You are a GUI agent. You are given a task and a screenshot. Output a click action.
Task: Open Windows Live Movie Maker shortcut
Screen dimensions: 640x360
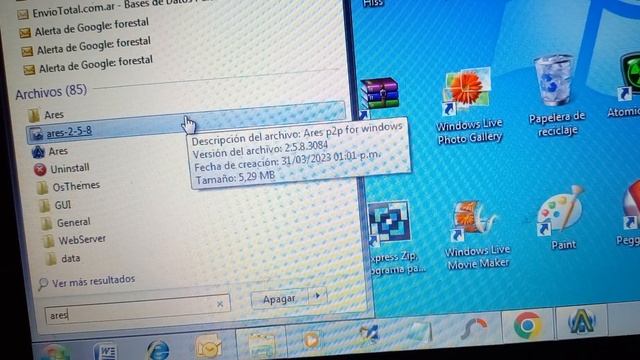coord(476,236)
